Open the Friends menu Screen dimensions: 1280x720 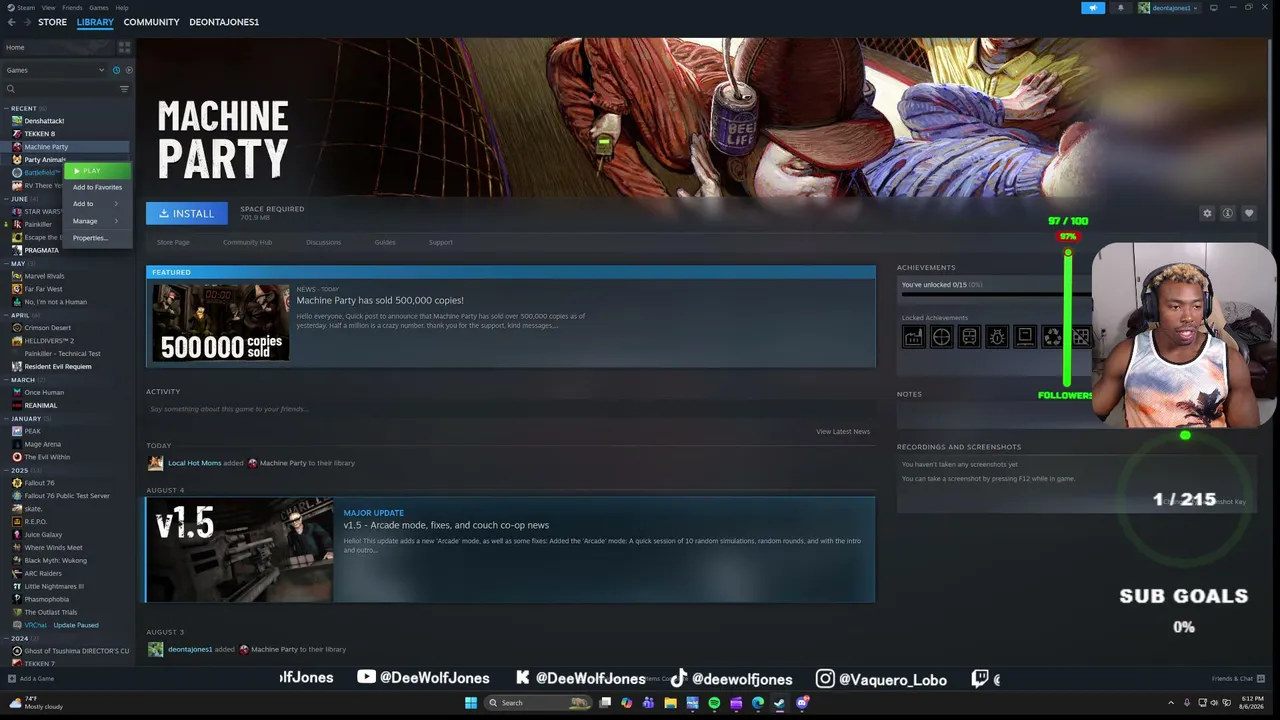72,7
